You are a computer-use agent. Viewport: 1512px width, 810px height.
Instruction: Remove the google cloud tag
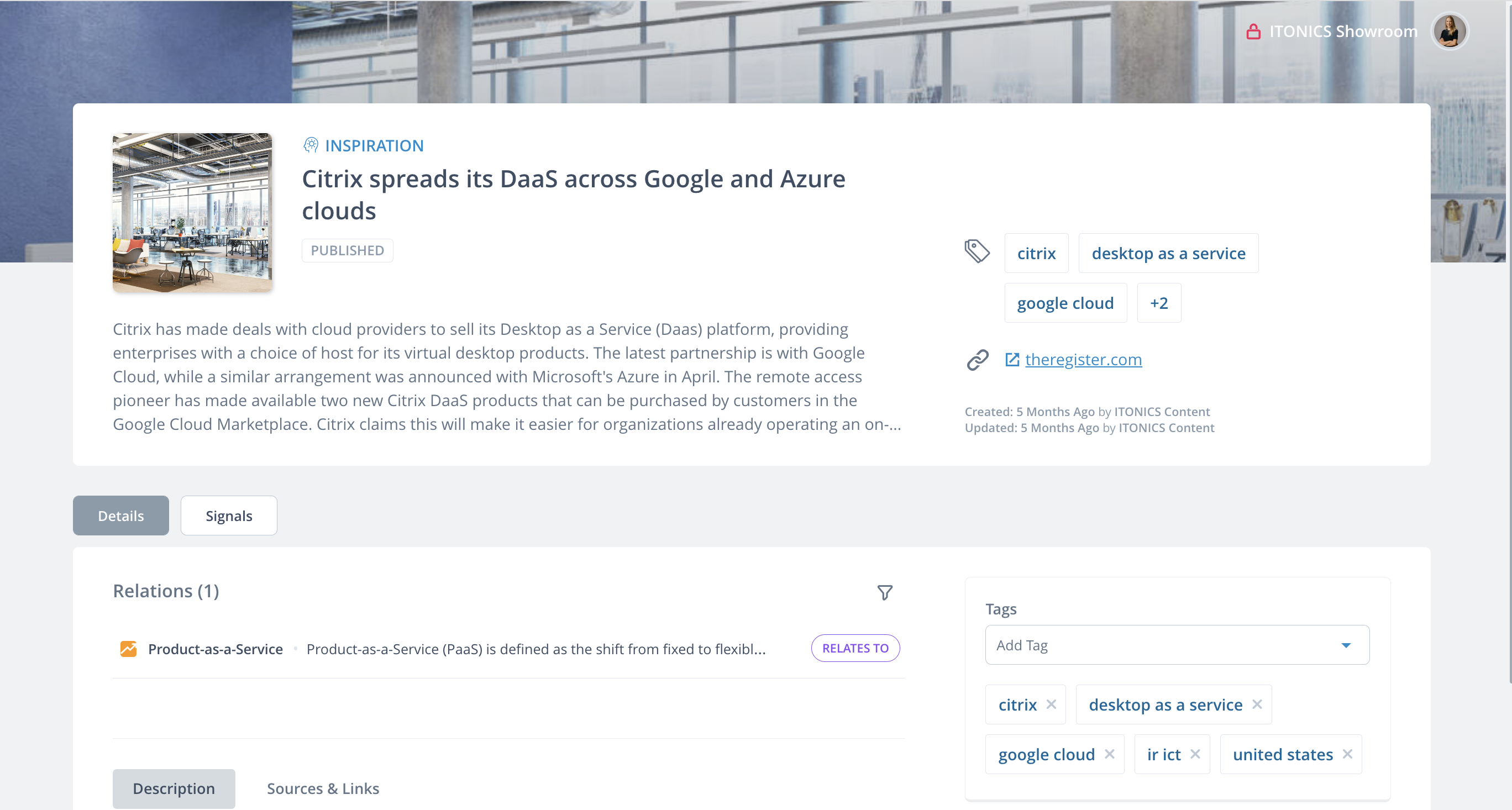[1109, 754]
